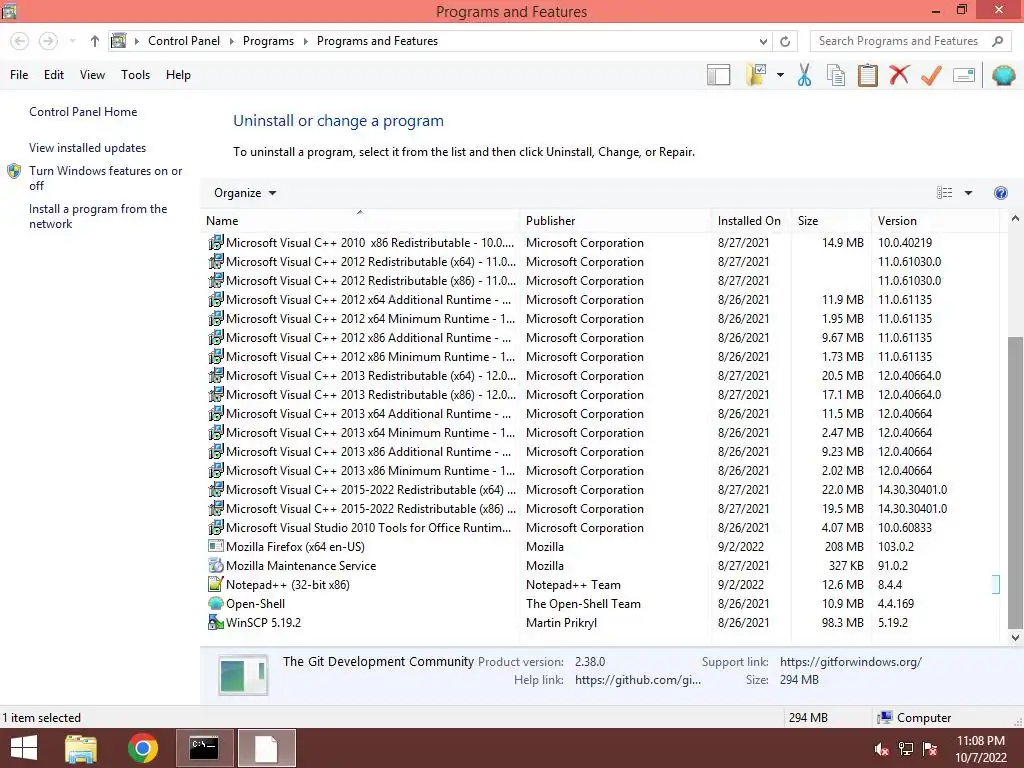Click the Forward navigation arrow
Viewport: 1024px width, 768px height.
tap(48, 41)
